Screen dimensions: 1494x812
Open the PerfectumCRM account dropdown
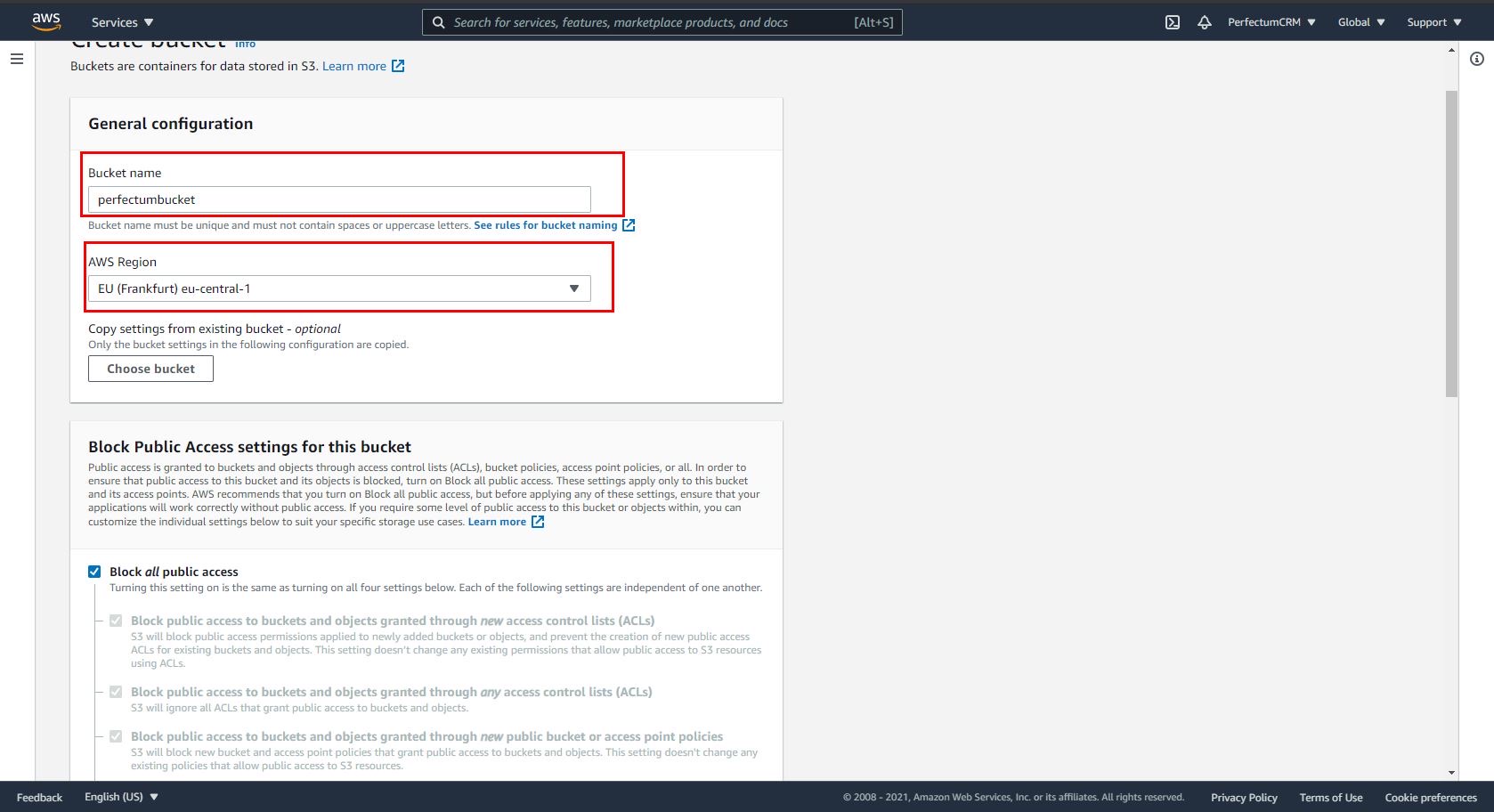pos(1271,22)
